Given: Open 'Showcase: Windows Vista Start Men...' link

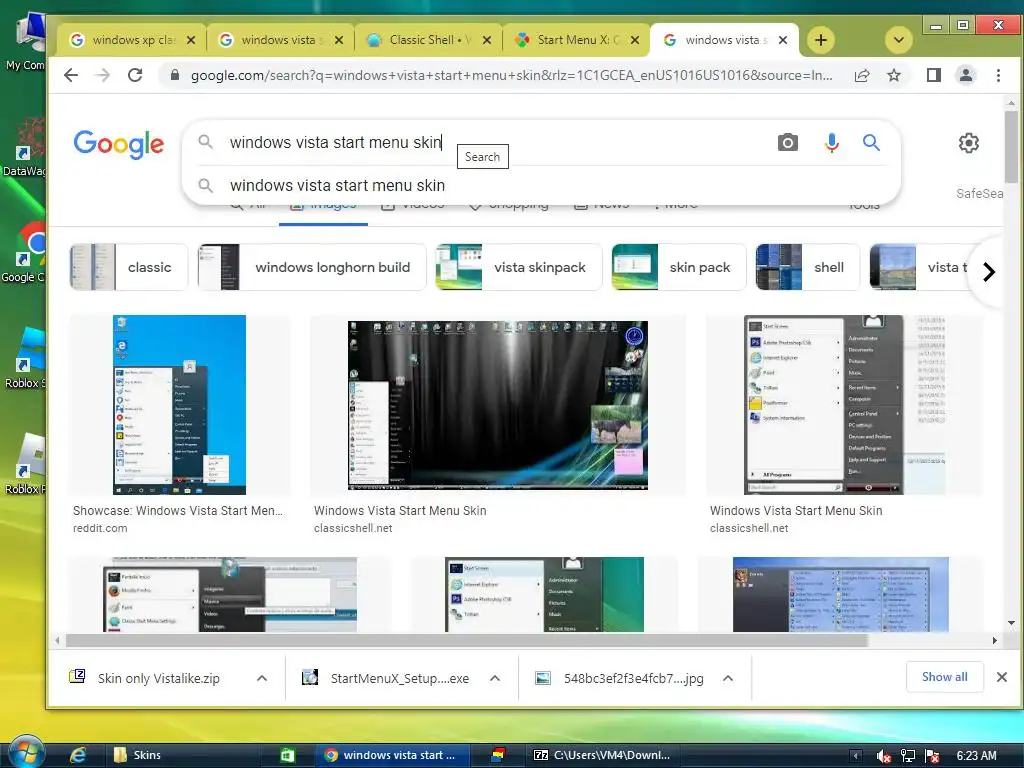Looking at the screenshot, I should point(178,511).
